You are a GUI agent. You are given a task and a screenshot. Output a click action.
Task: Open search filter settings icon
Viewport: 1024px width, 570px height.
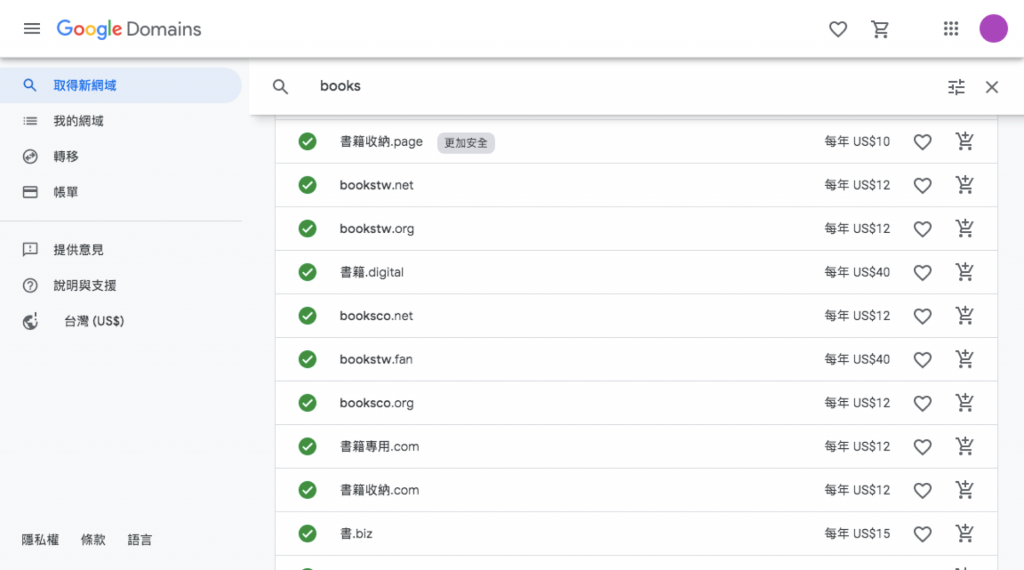(x=957, y=87)
